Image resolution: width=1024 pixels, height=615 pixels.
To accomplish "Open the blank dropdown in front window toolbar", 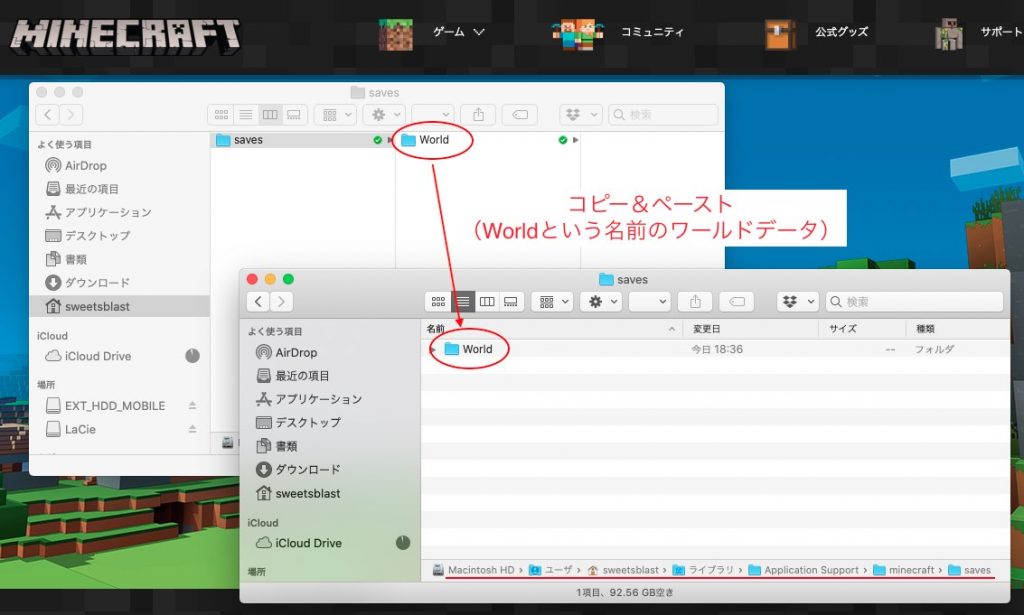I will [650, 302].
